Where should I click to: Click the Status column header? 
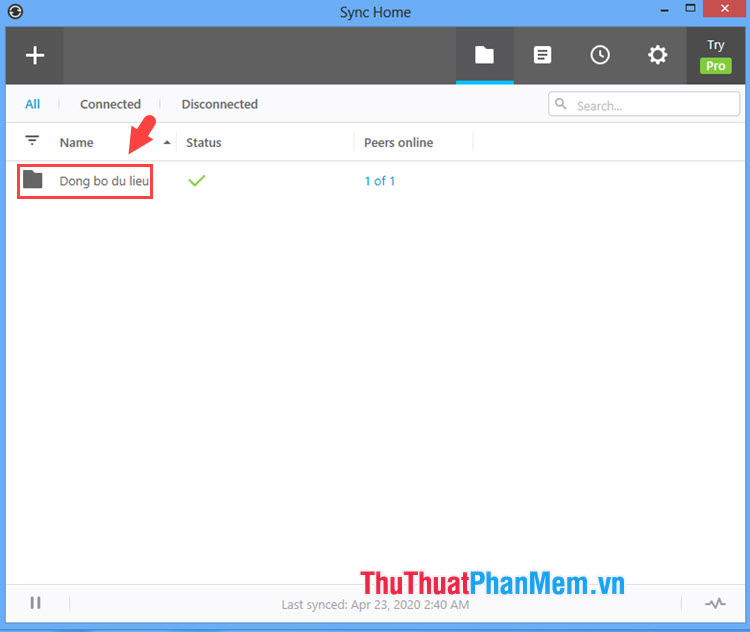coord(204,143)
